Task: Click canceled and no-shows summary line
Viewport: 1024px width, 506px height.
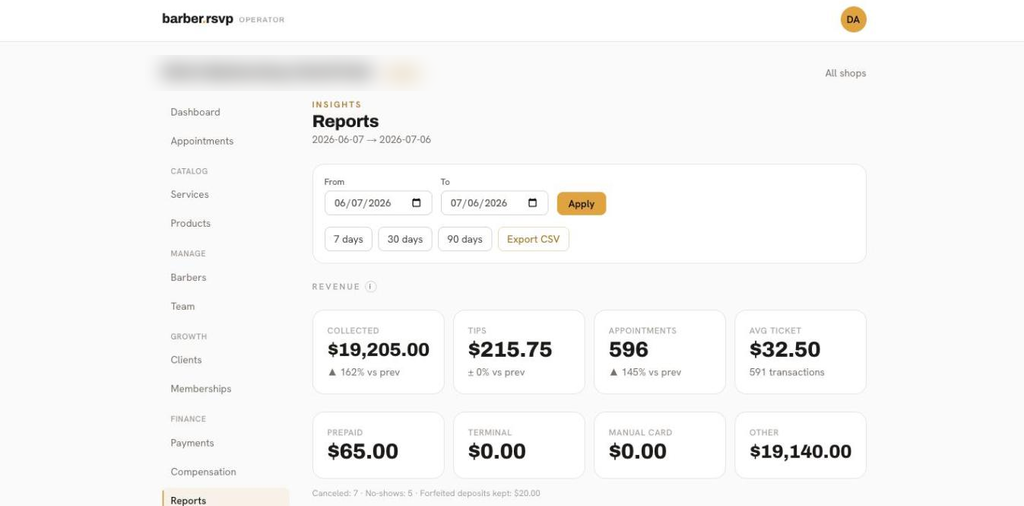Action: point(426,494)
